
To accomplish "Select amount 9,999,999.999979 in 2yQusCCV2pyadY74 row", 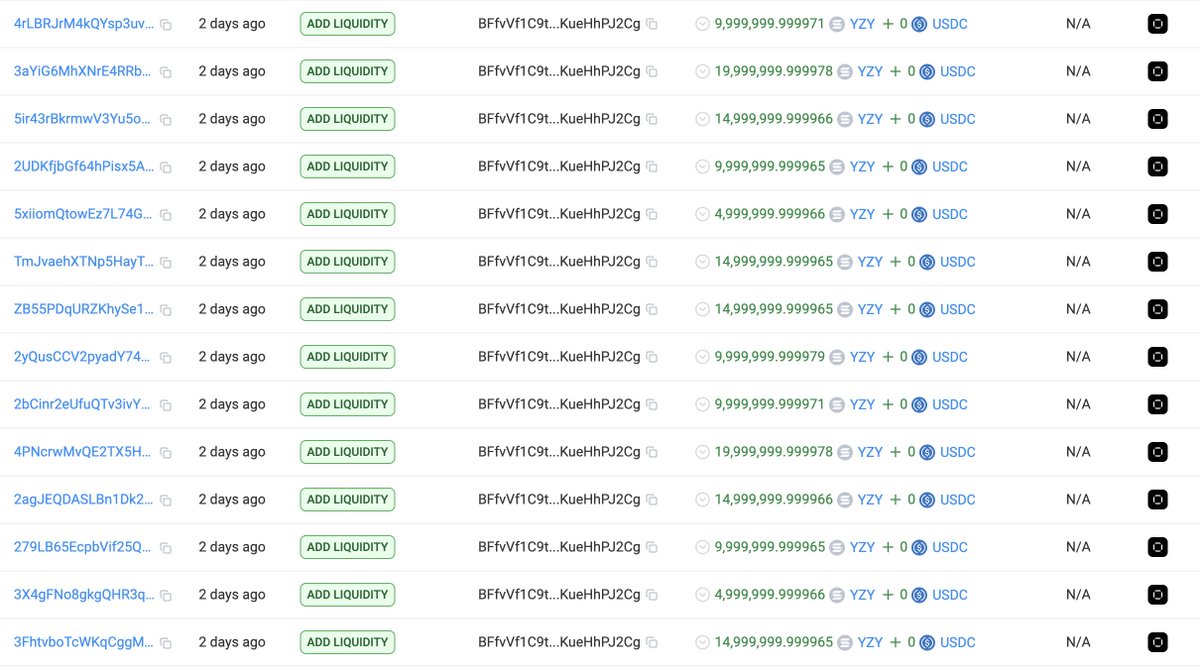I will coord(770,356).
